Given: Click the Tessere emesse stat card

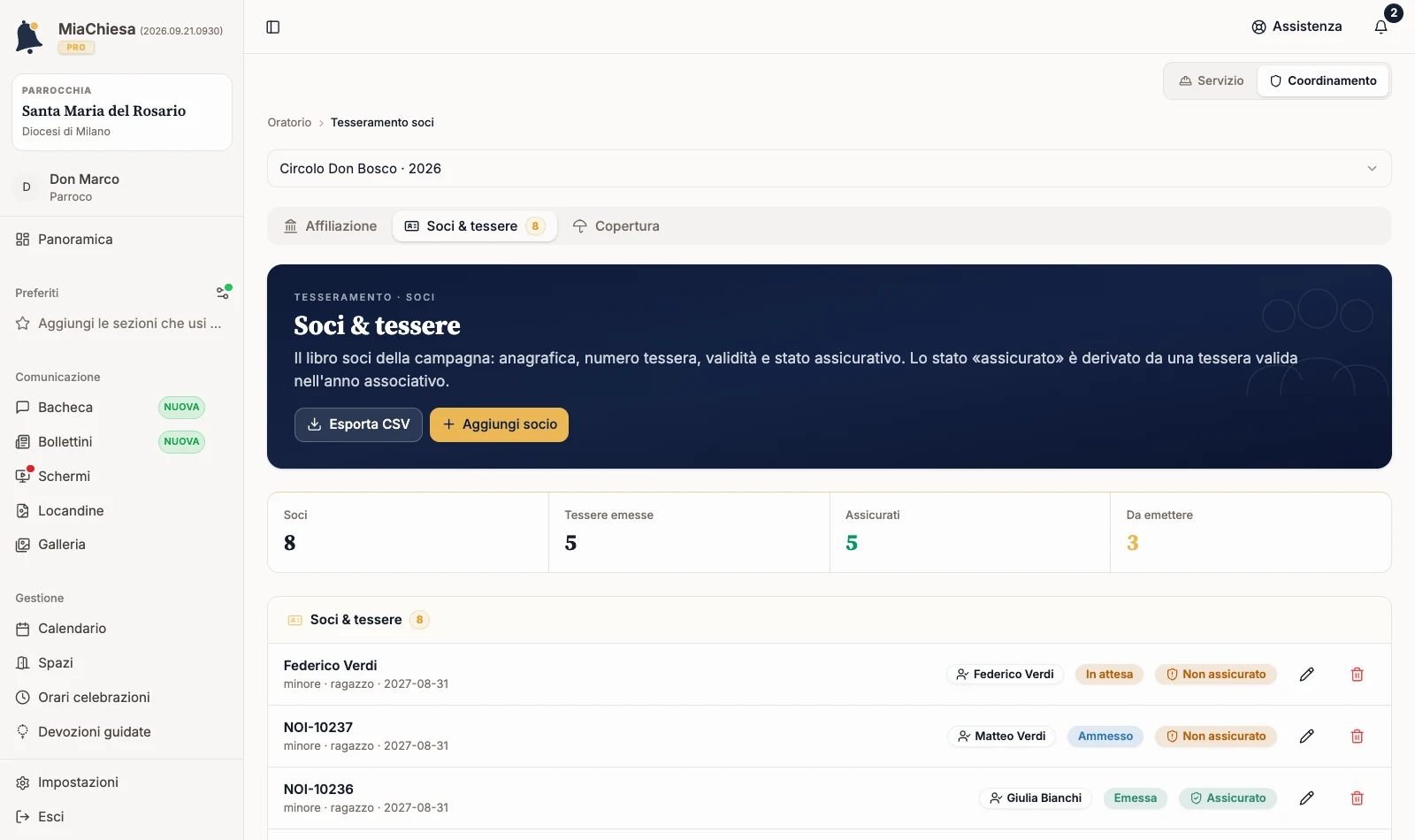Looking at the screenshot, I should tap(689, 532).
